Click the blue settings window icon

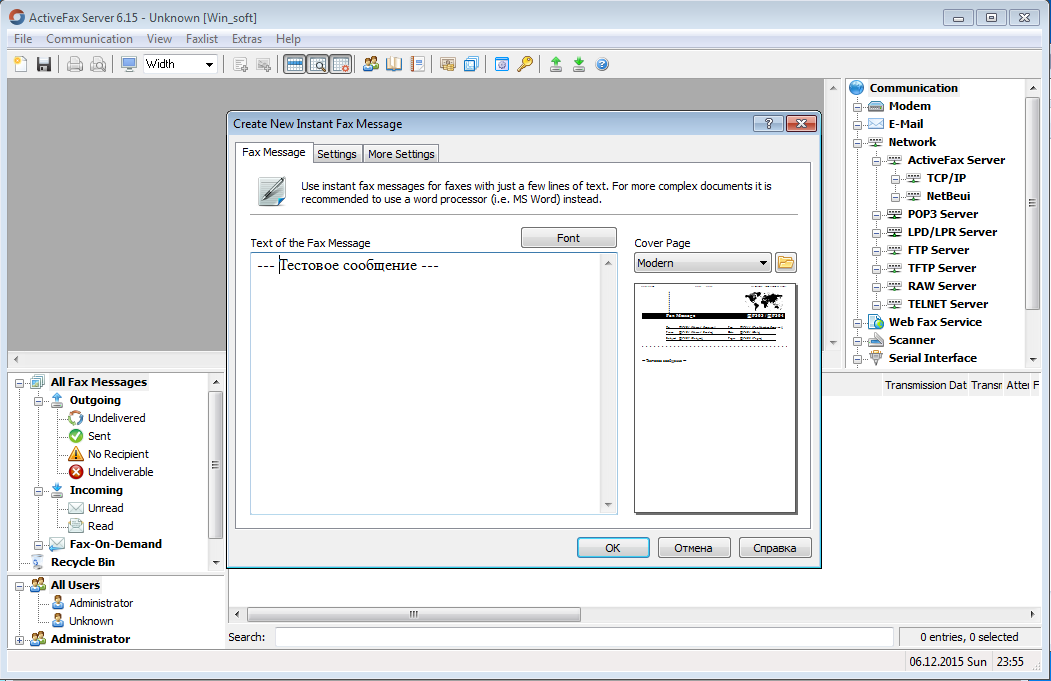501,64
